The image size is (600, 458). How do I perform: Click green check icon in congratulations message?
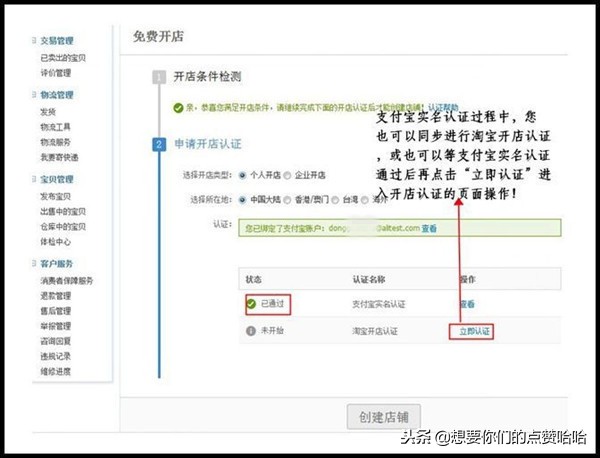pyautogui.click(x=178, y=108)
